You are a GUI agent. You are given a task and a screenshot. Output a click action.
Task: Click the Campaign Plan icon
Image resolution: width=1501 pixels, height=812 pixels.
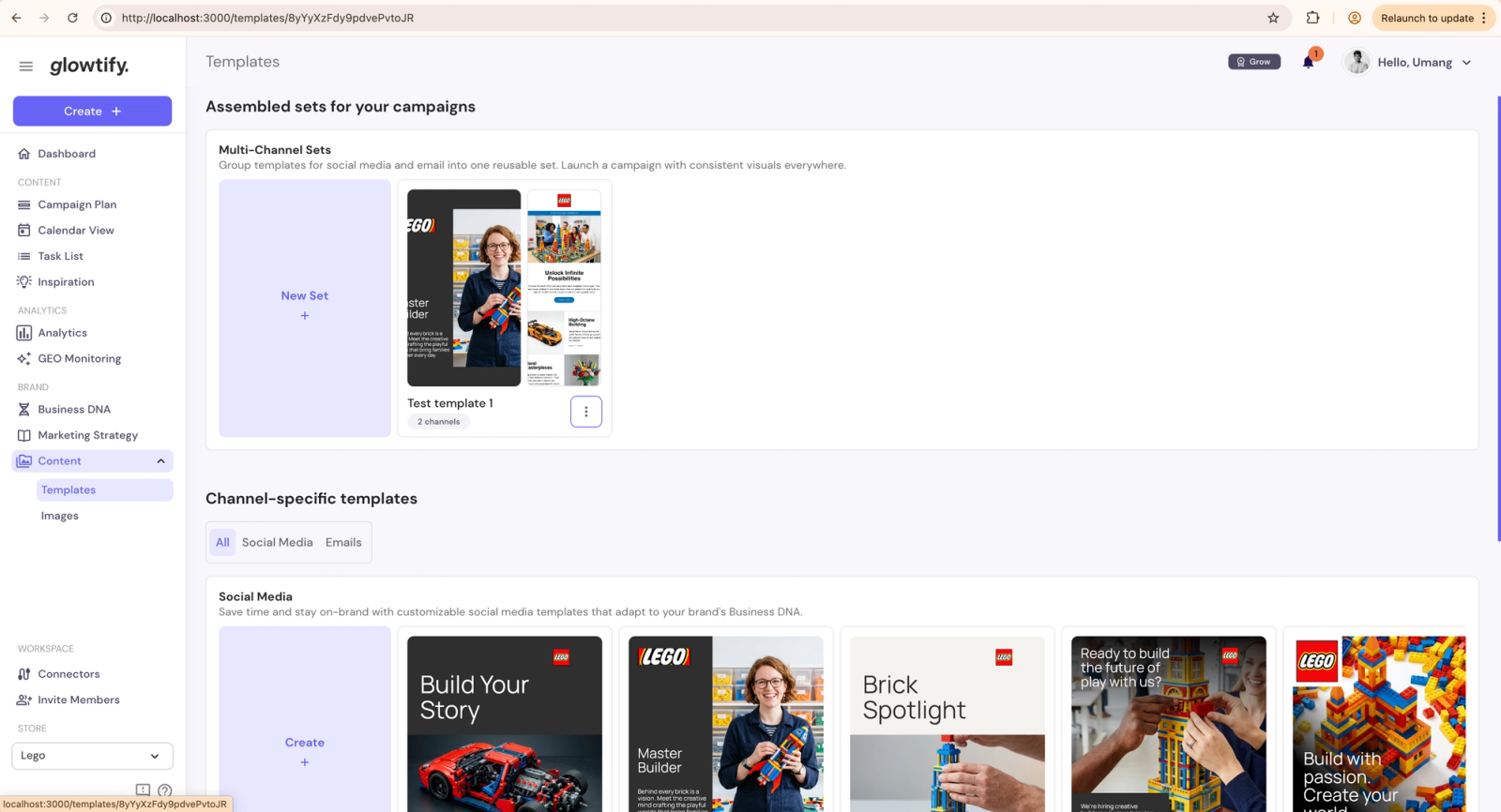point(24,204)
